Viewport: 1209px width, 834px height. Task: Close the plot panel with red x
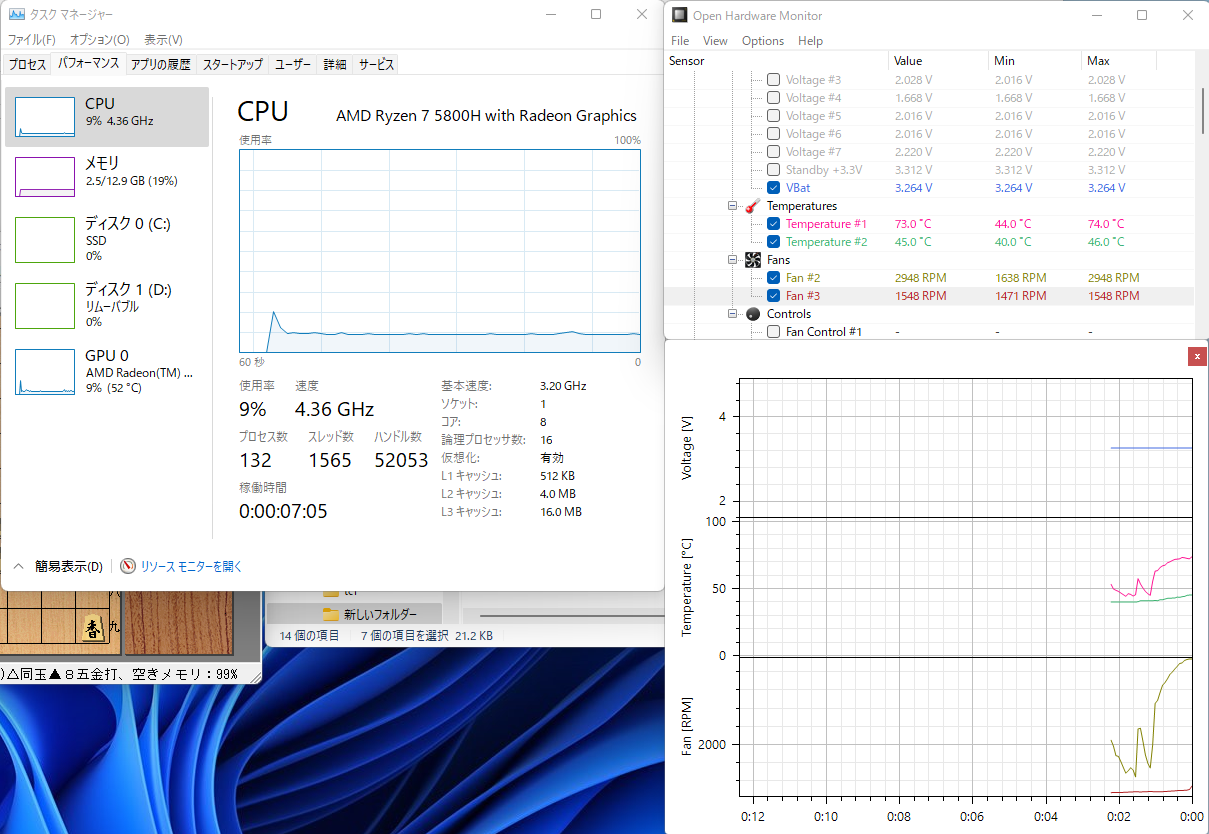pos(1197,356)
